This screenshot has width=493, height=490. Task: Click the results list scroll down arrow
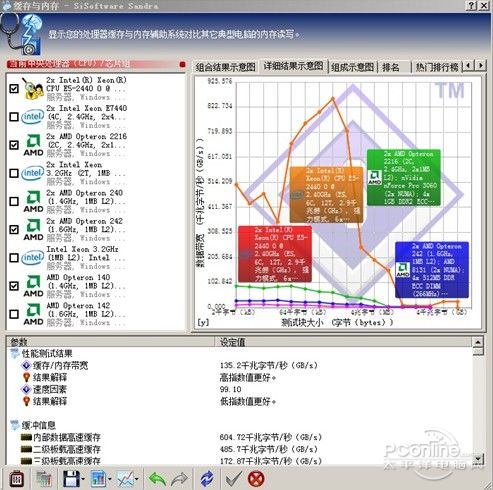coord(478,459)
